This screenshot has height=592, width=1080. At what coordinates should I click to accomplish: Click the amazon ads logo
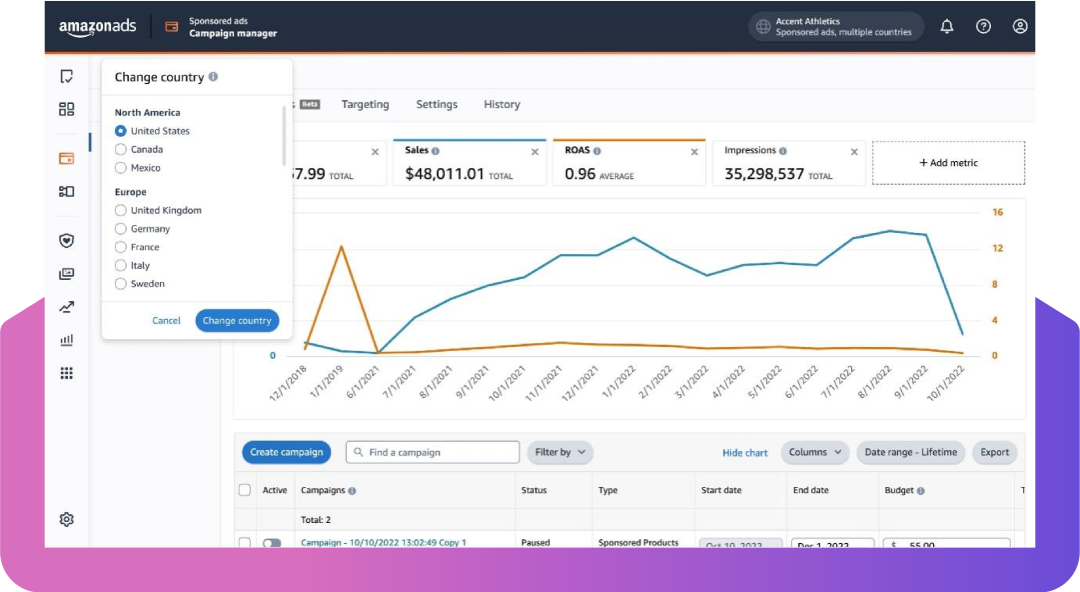[97, 27]
